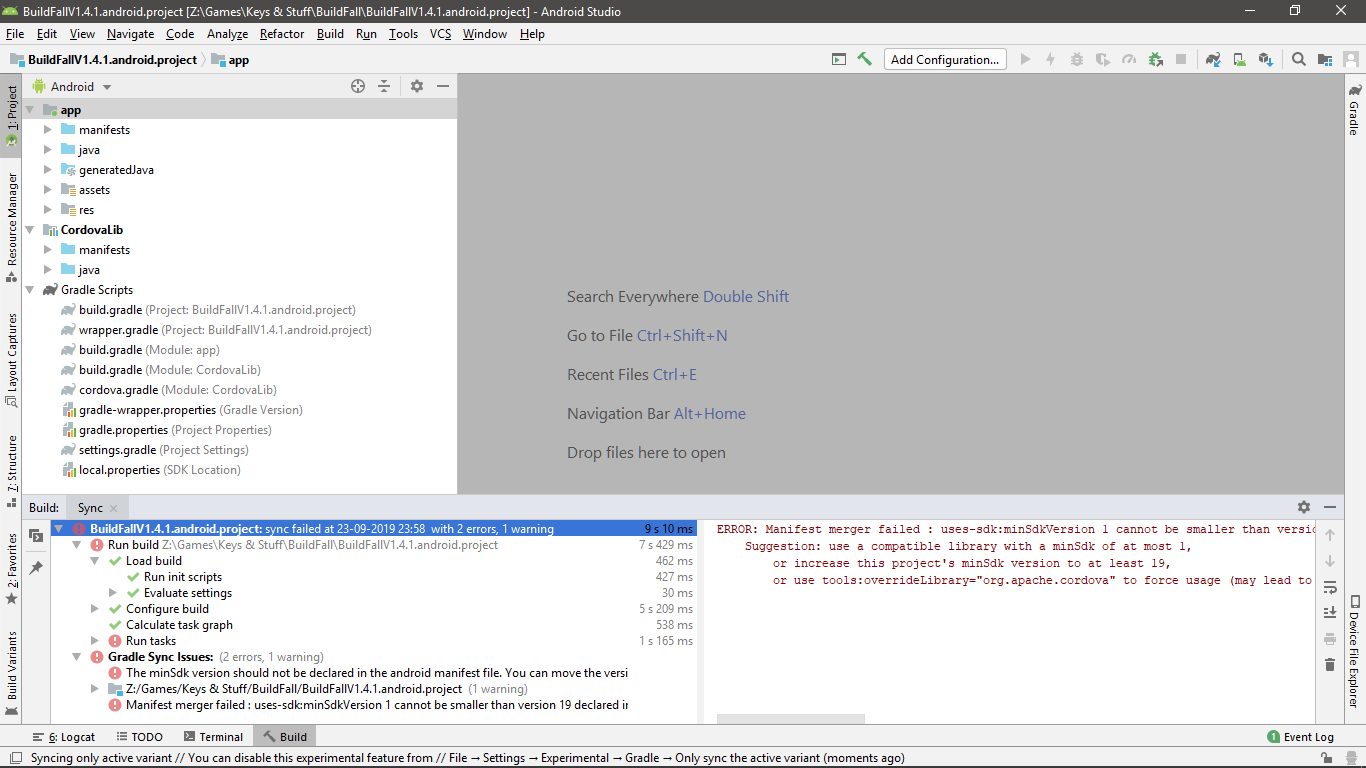Image resolution: width=1366 pixels, height=768 pixels.
Task: Open the SDK Manager icon
Action: (1265, 59)
